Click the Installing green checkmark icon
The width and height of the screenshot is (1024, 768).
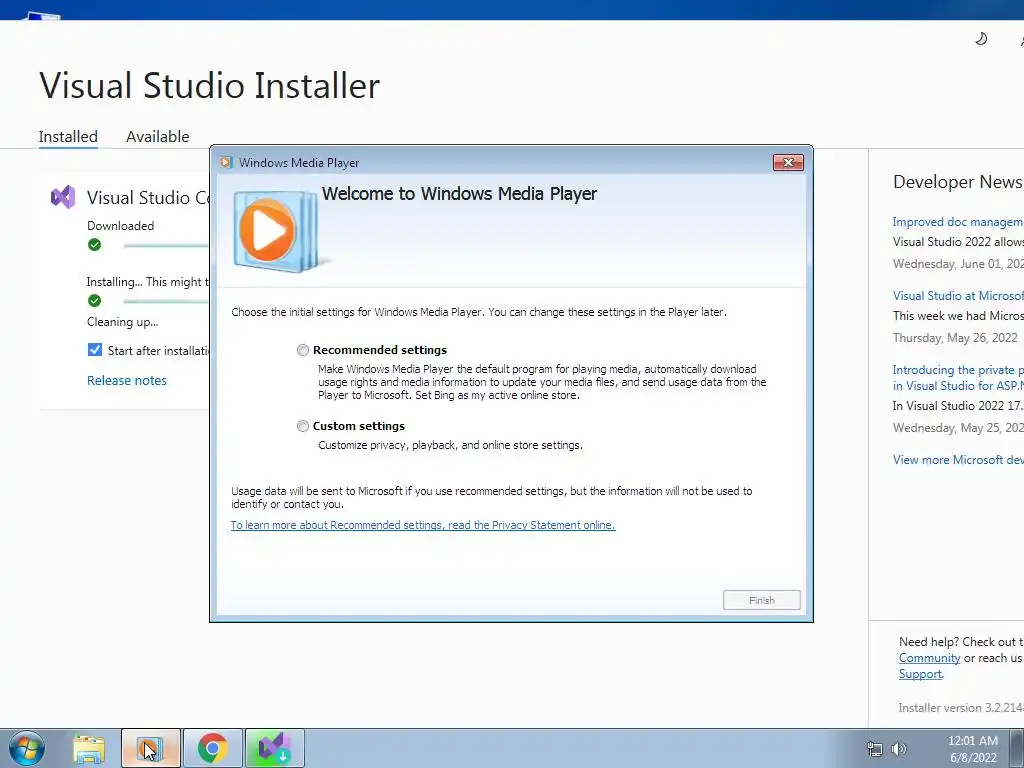point(95,300)
